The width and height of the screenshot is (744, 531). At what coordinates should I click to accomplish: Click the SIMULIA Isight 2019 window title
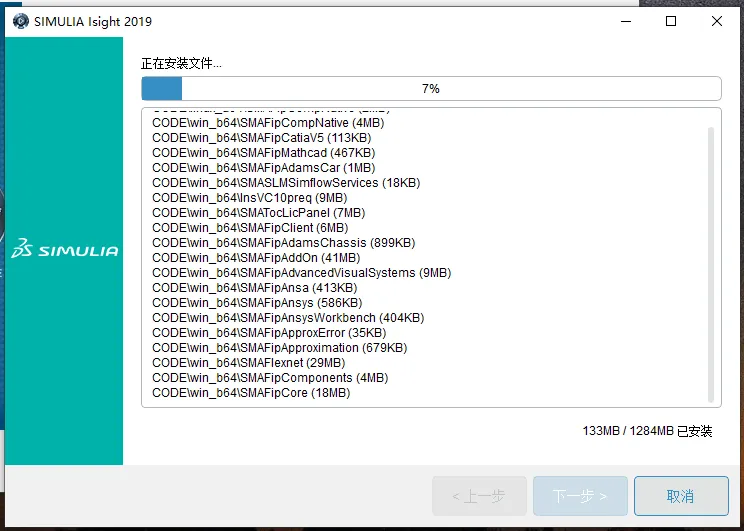click(93, 21)
